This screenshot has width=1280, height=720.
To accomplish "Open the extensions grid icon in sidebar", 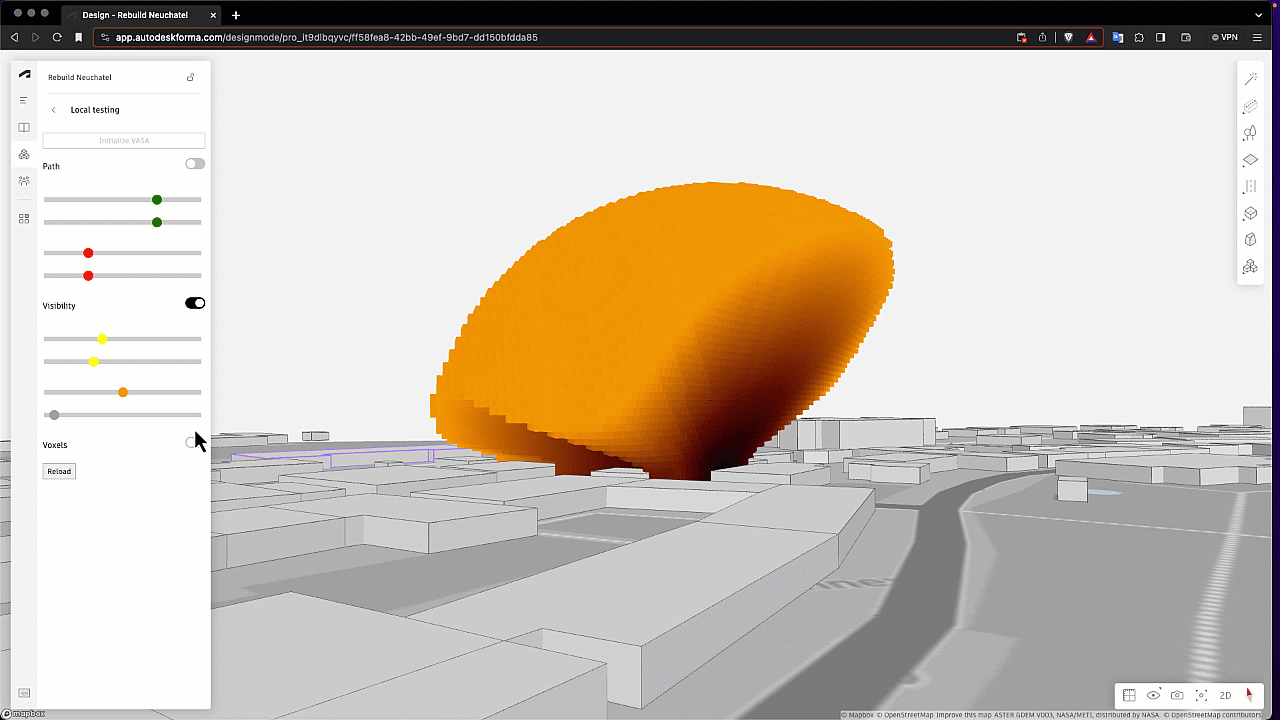I will 24,218.
